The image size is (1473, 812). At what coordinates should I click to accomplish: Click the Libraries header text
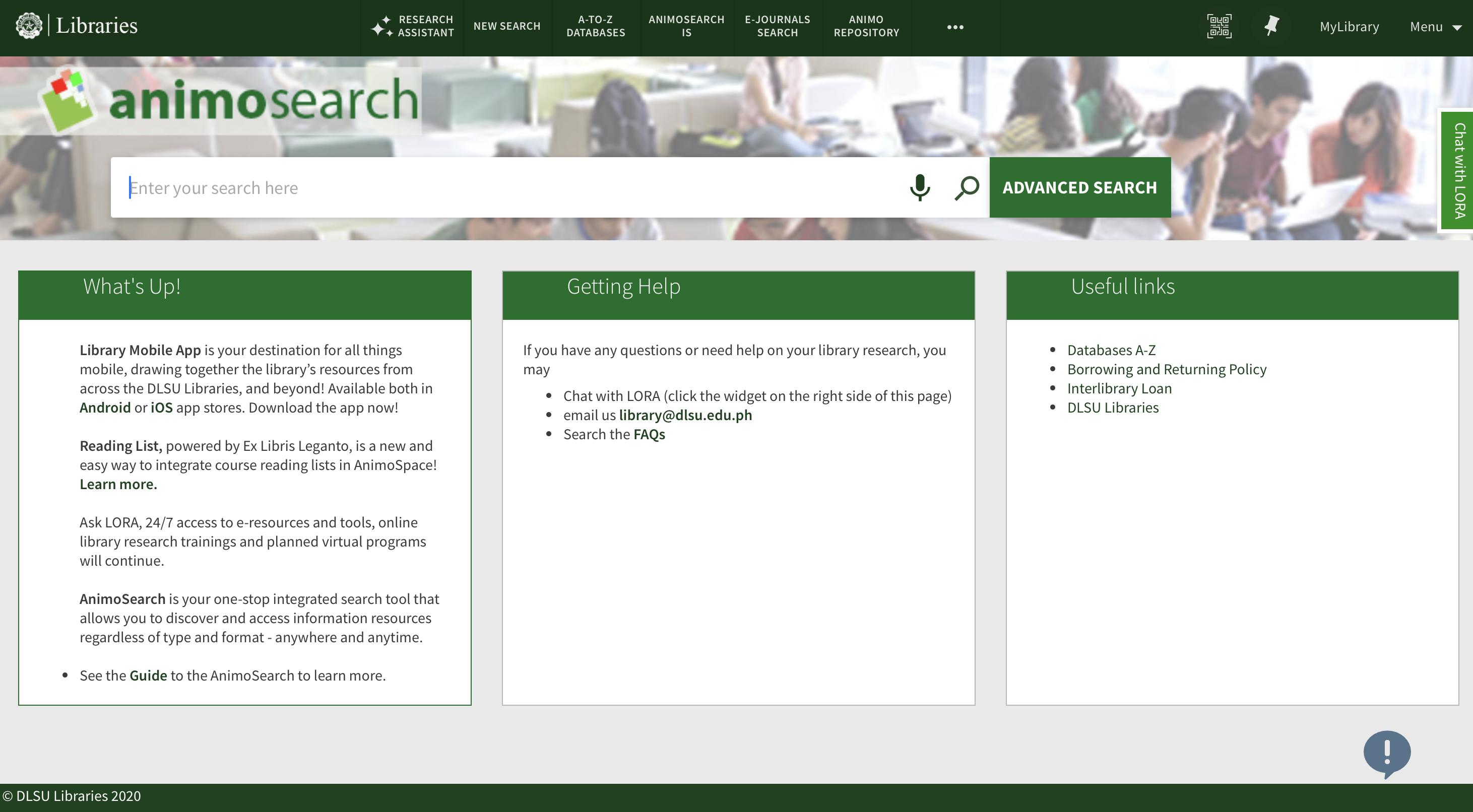[x=97, y=26]
